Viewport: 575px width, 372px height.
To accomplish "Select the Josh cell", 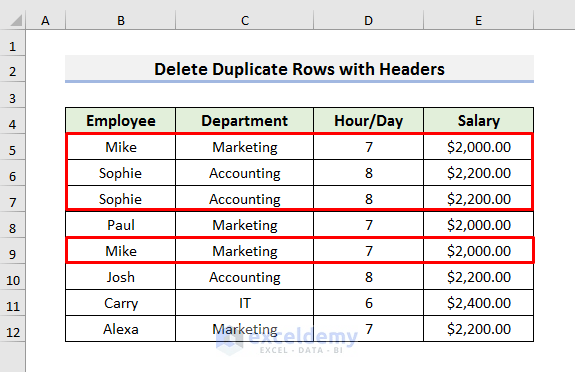I will [121, 277].
